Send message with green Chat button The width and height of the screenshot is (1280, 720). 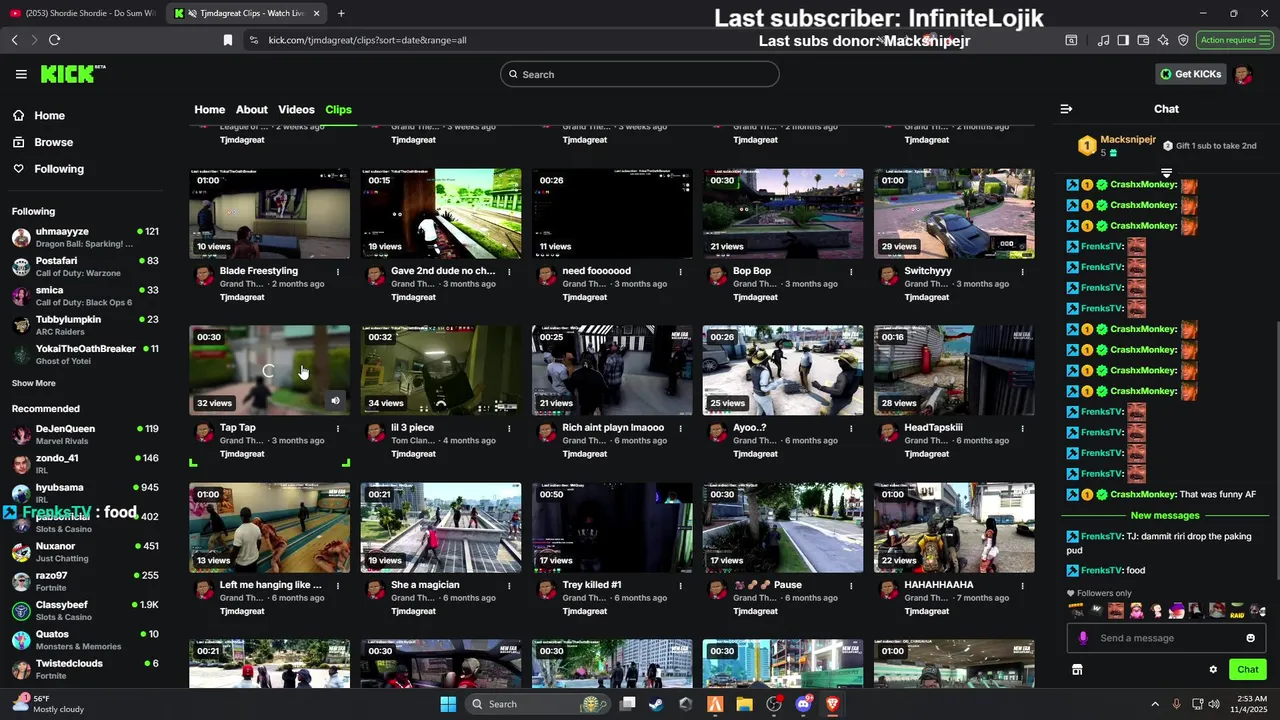click(1247, 670)
